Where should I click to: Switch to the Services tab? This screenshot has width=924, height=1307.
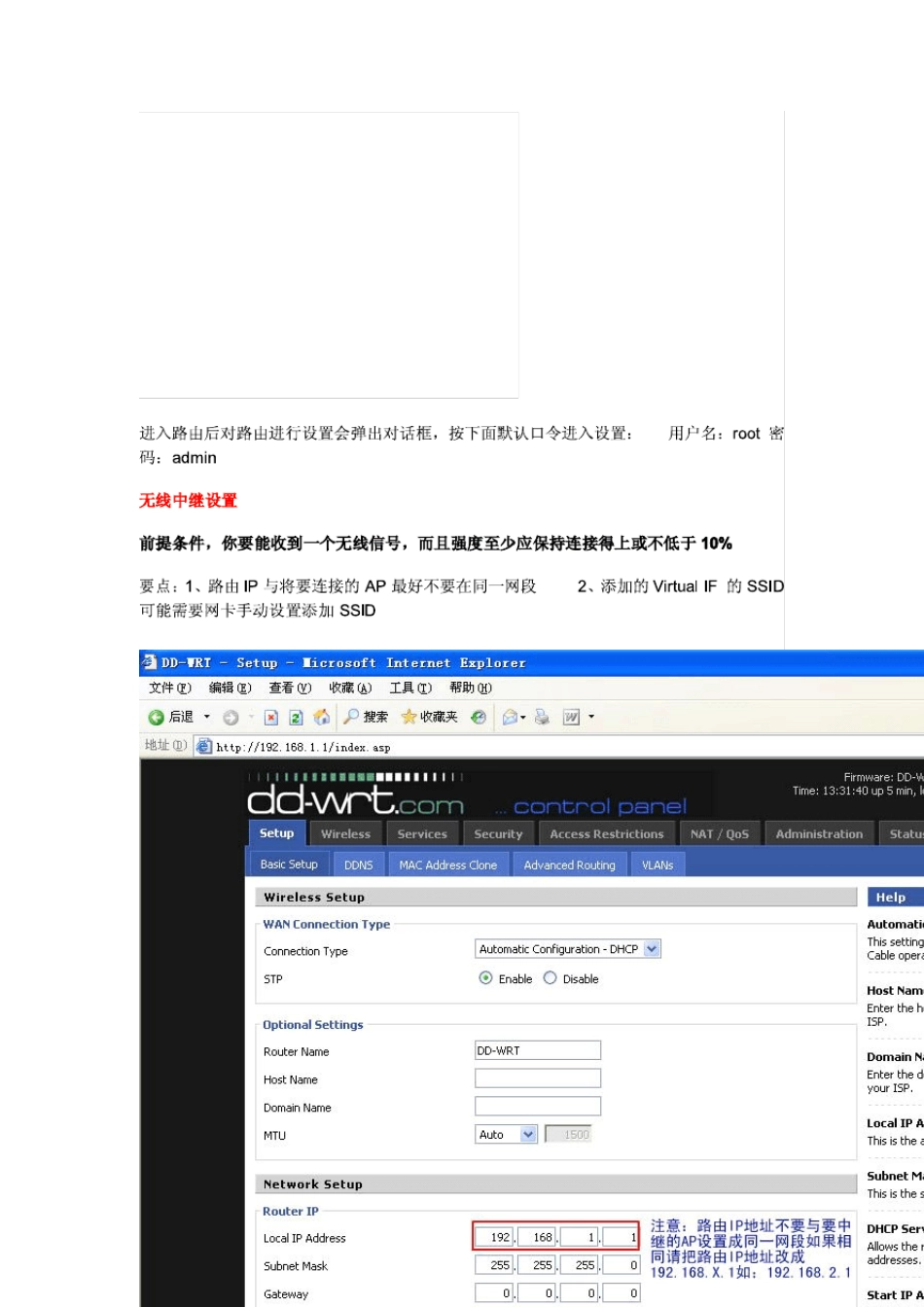(x=422, y=834)
